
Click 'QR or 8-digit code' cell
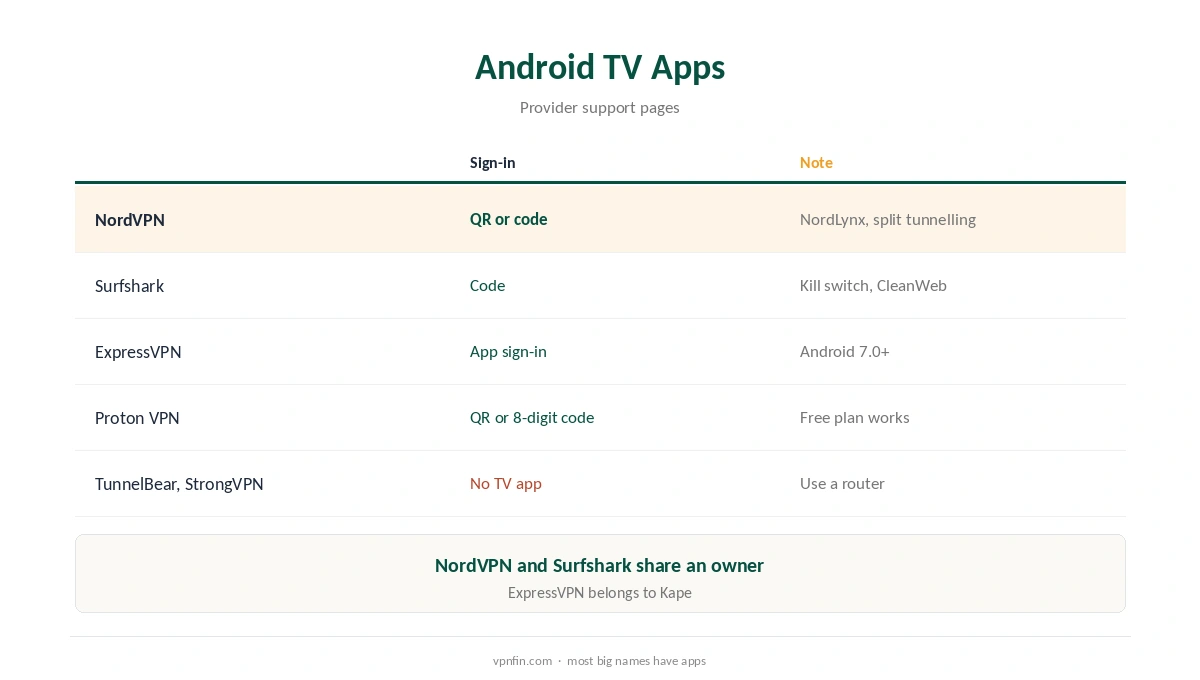point(532,418)
